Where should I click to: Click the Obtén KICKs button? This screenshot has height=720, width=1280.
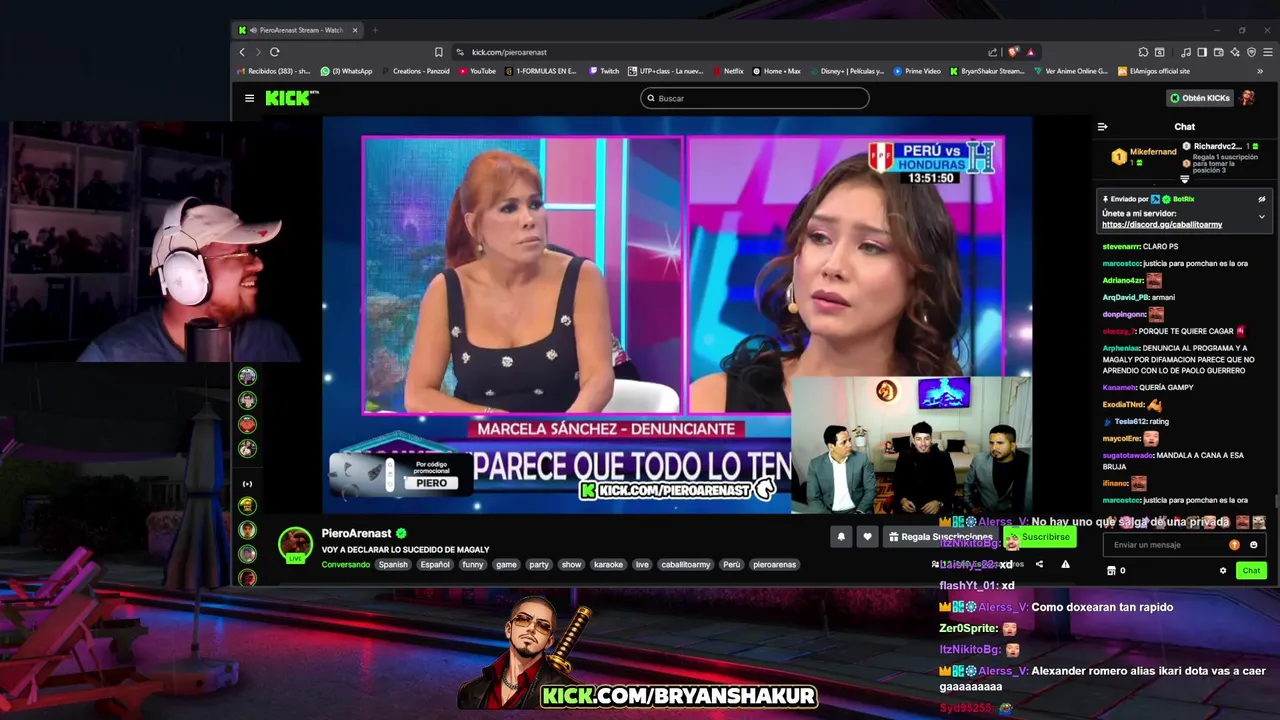click(1200, 98)
